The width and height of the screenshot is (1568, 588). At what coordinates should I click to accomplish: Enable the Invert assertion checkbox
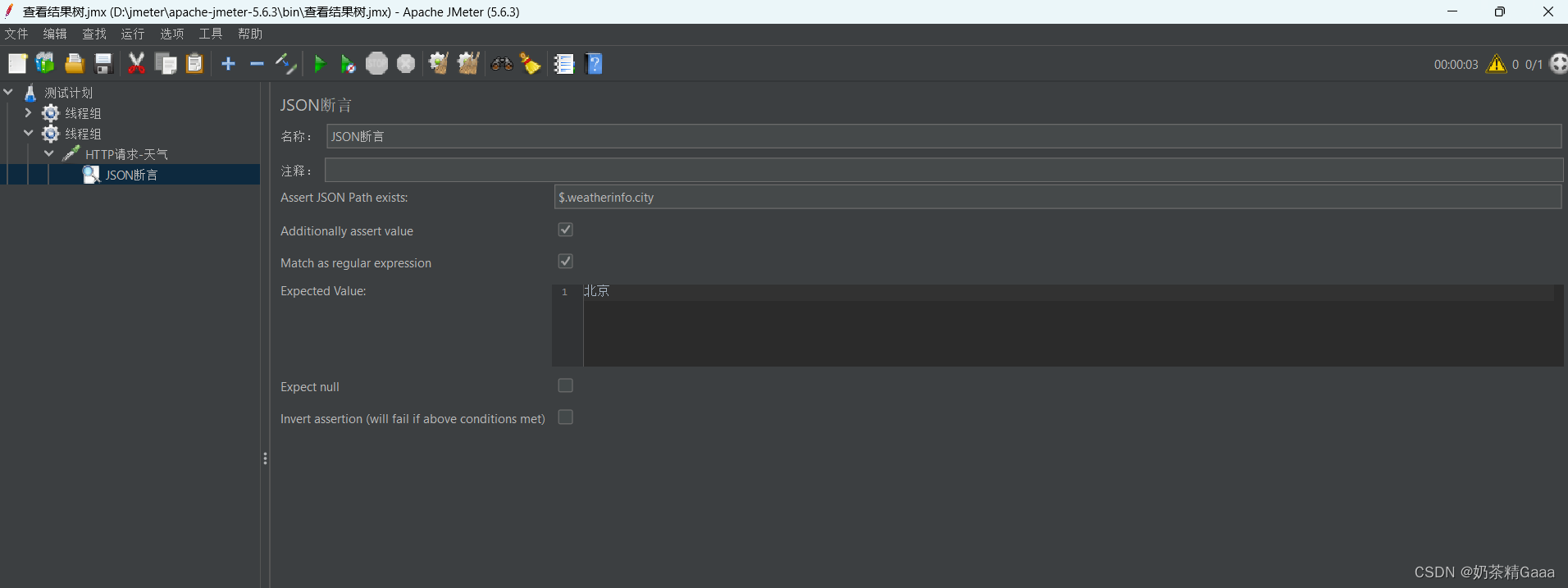point(566,417)
